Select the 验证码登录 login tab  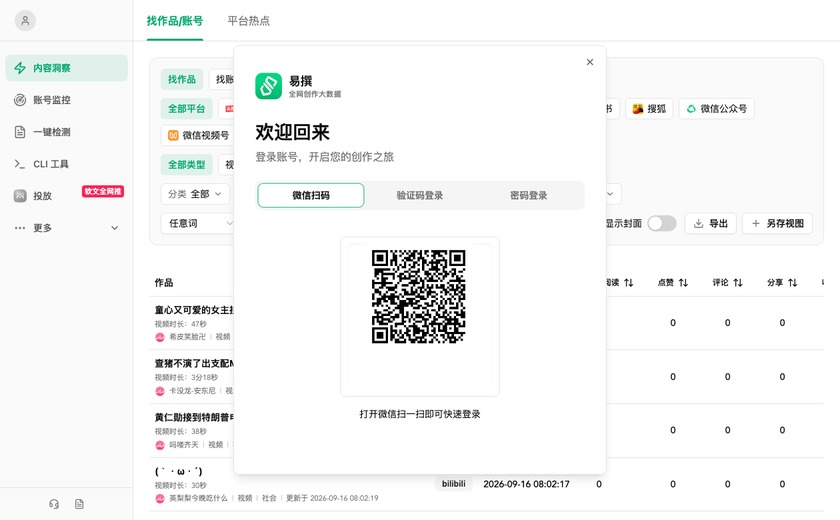coord(419,195)
